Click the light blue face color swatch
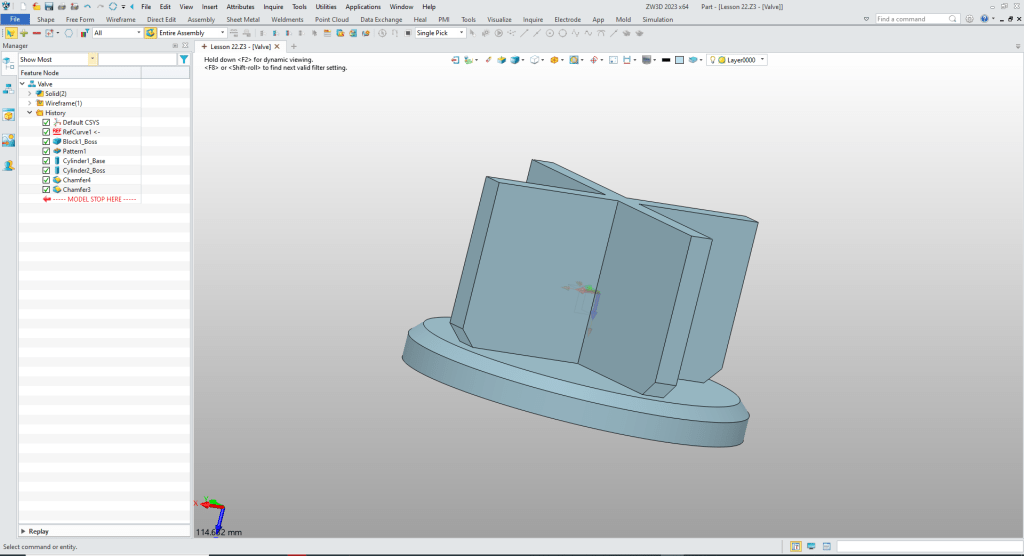The height and width of the screenshot is (556, 1024). [679, 60]
